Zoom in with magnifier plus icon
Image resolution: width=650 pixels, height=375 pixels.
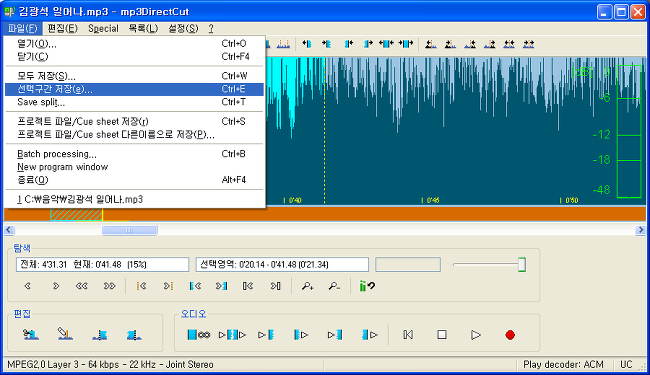pos(307,286)
